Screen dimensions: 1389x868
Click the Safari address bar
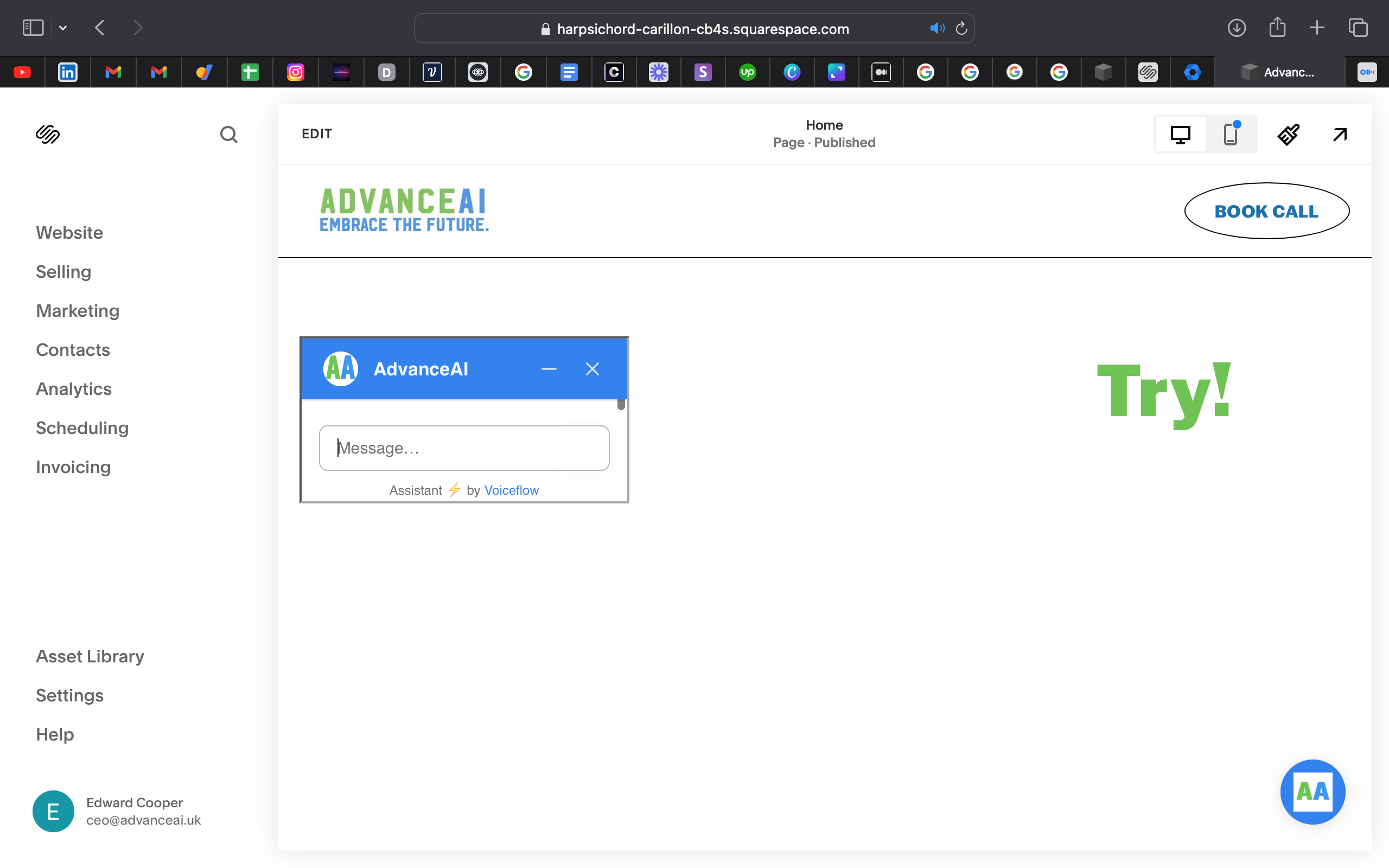[x=694, y=28]
